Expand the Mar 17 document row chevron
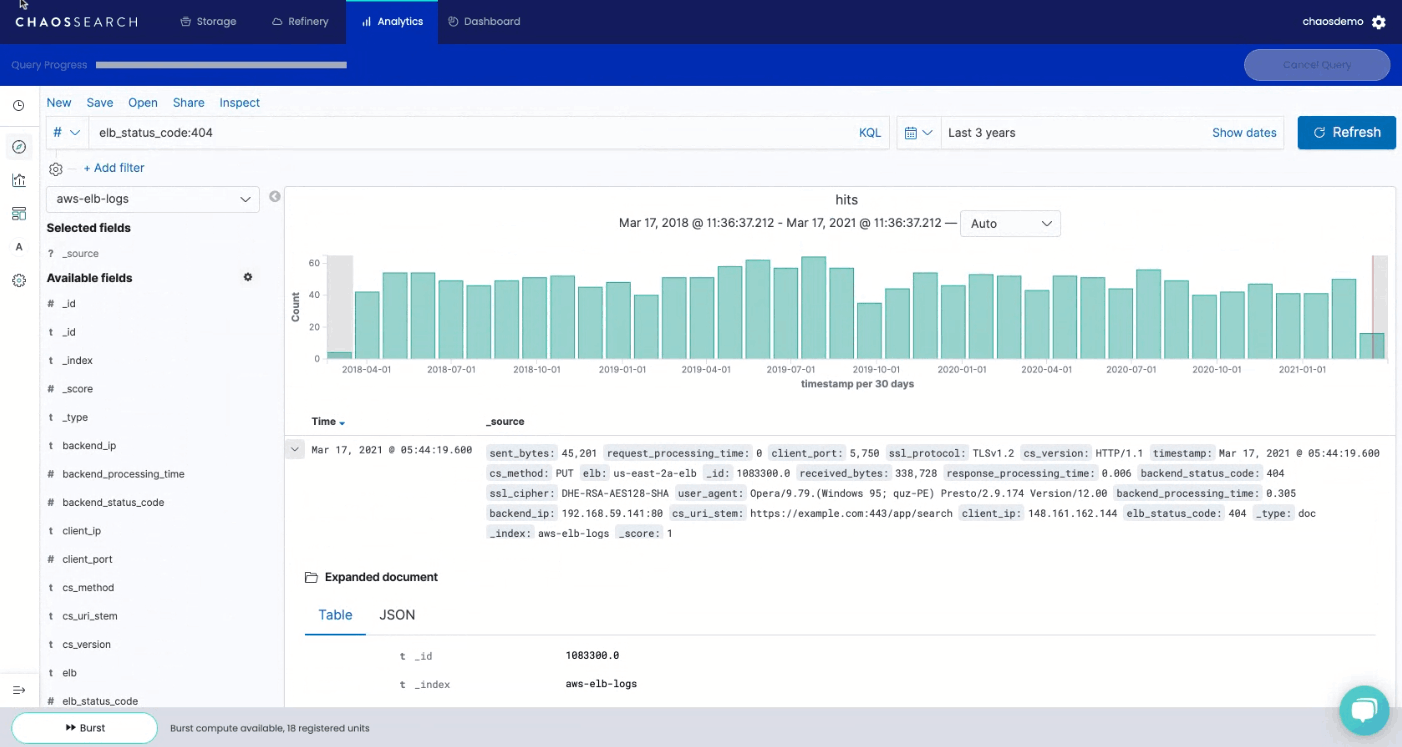 [294, 448]
